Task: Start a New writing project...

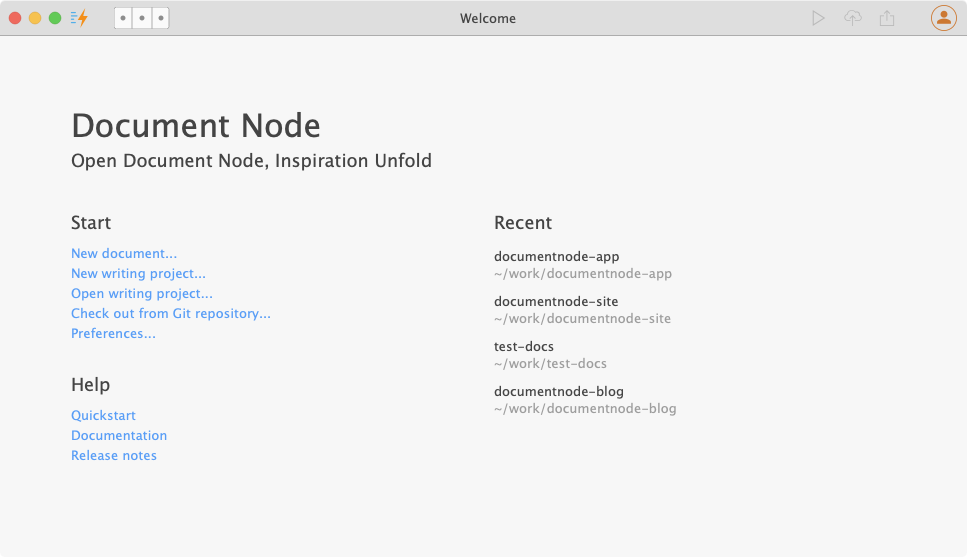Action: tap(138, 273)
